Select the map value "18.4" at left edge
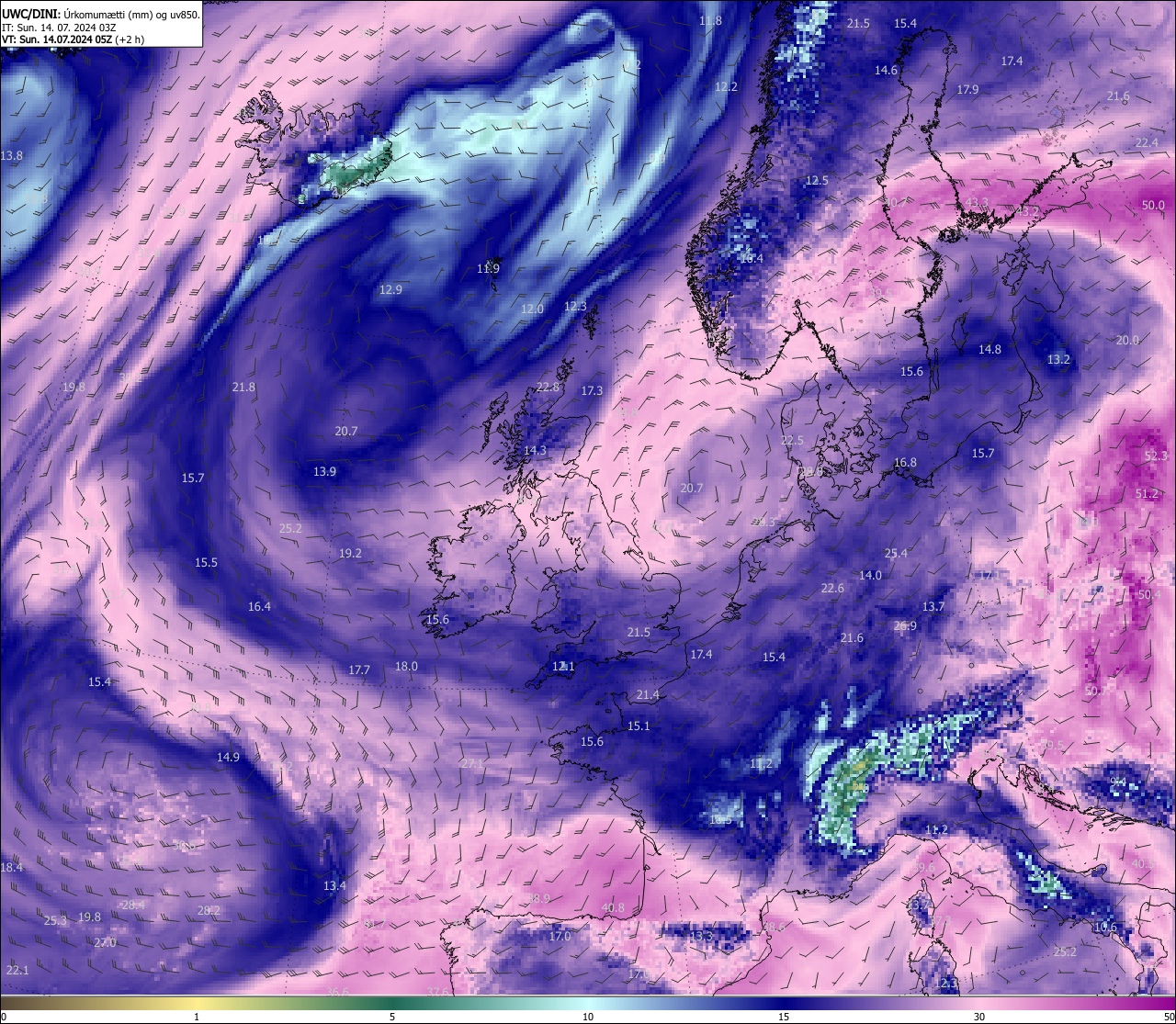 11,868
